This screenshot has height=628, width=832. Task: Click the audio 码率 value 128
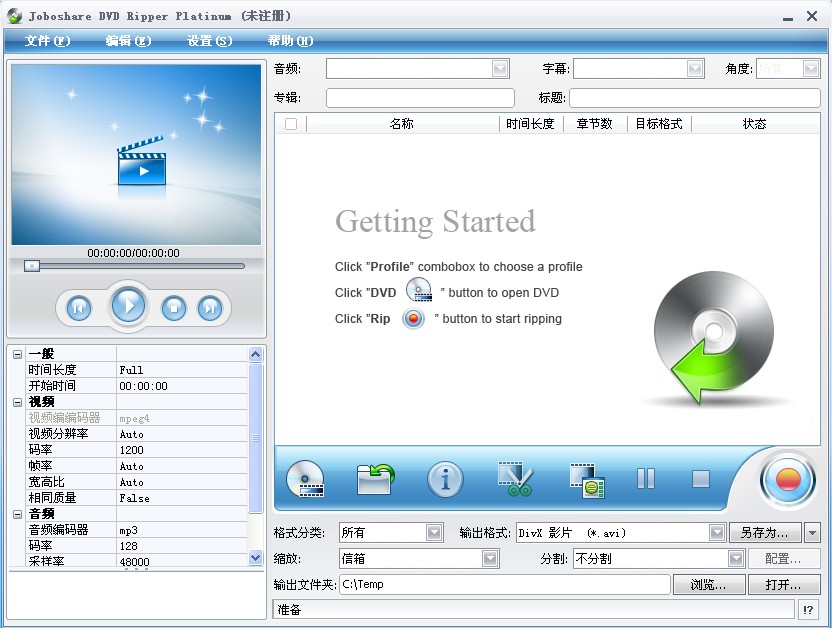point(182,546)
